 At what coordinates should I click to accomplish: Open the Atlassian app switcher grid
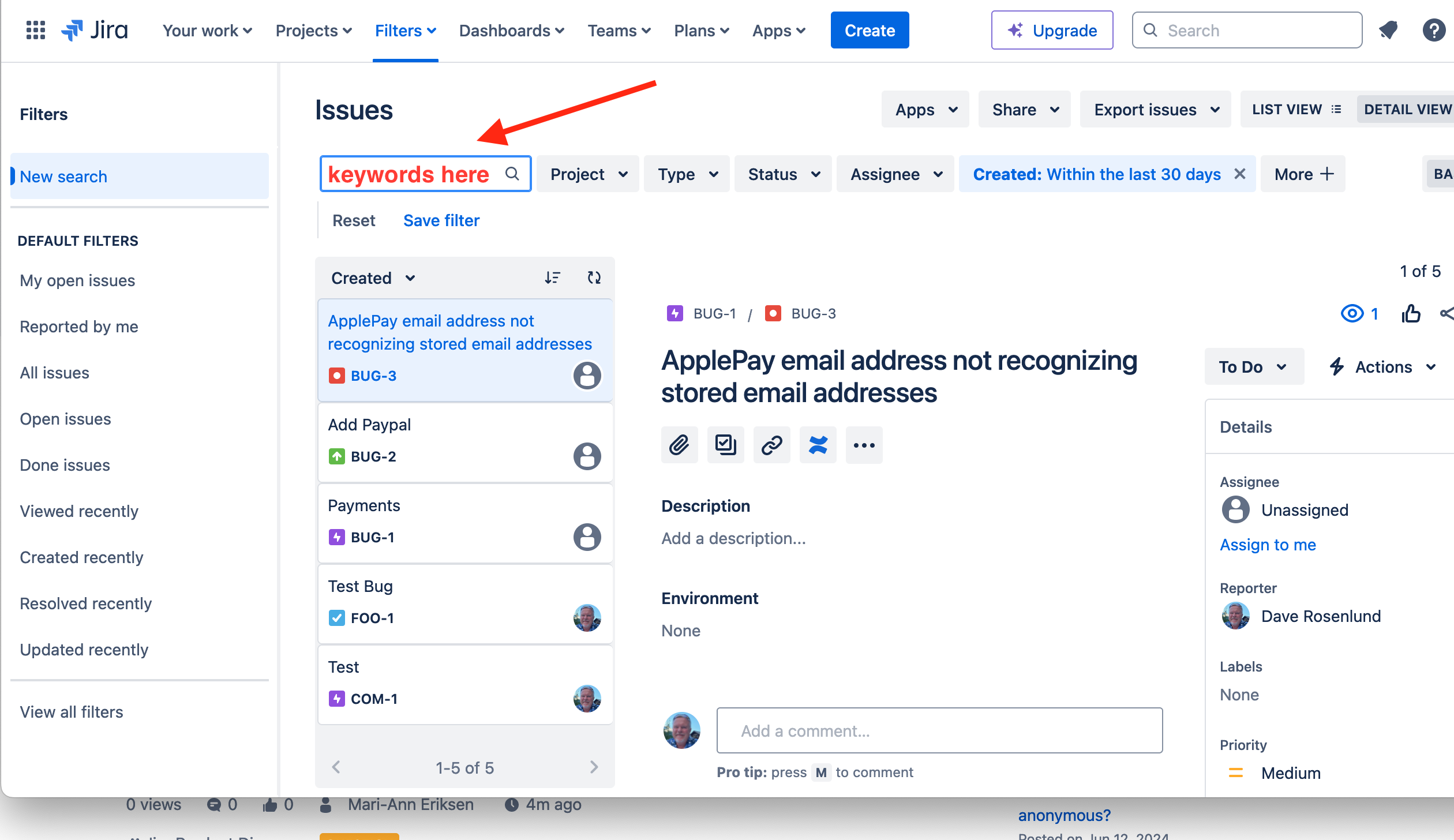point(35,30)
